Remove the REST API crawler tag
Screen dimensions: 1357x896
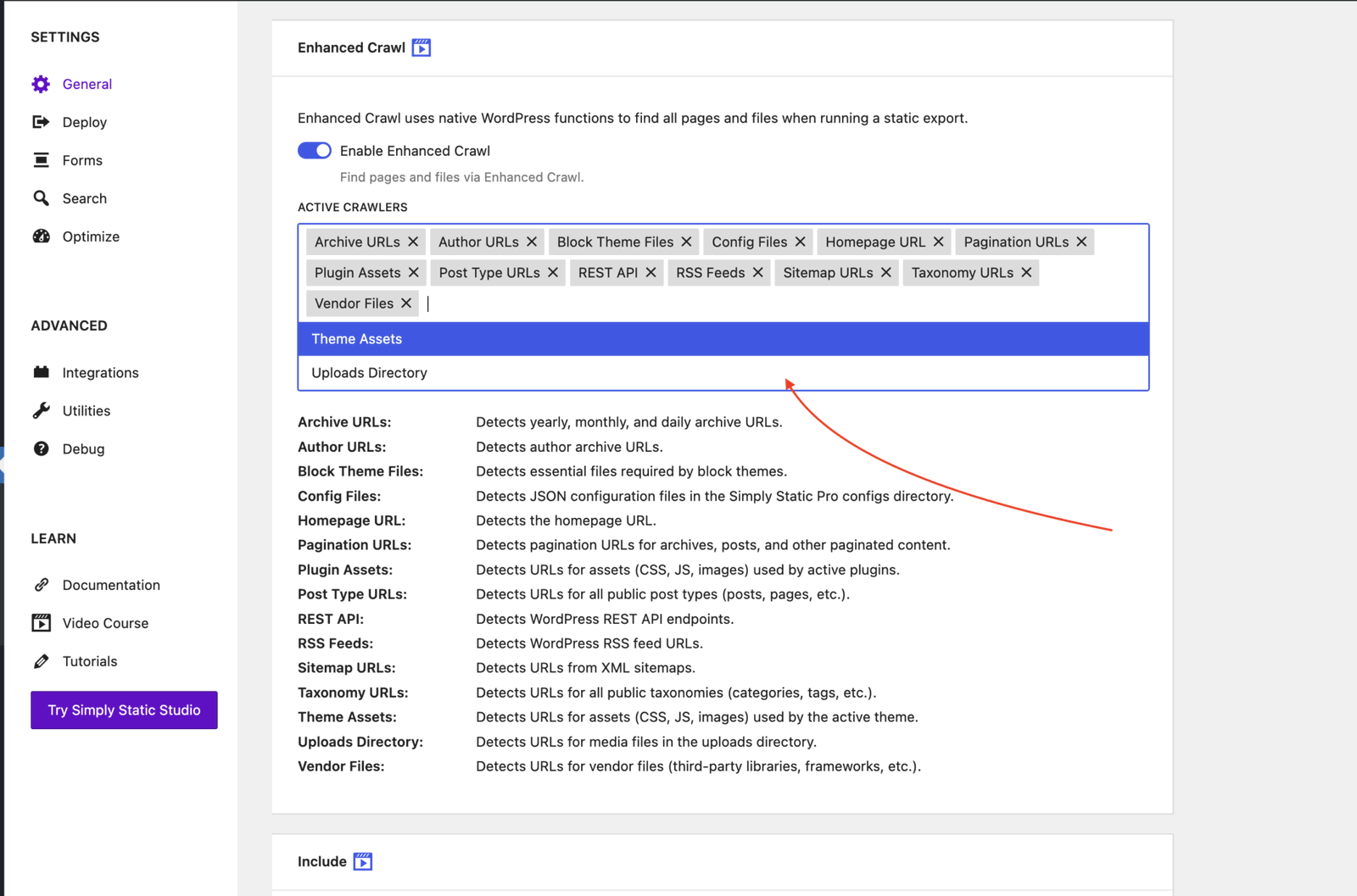pyautogui.click(x=650, y=272)
